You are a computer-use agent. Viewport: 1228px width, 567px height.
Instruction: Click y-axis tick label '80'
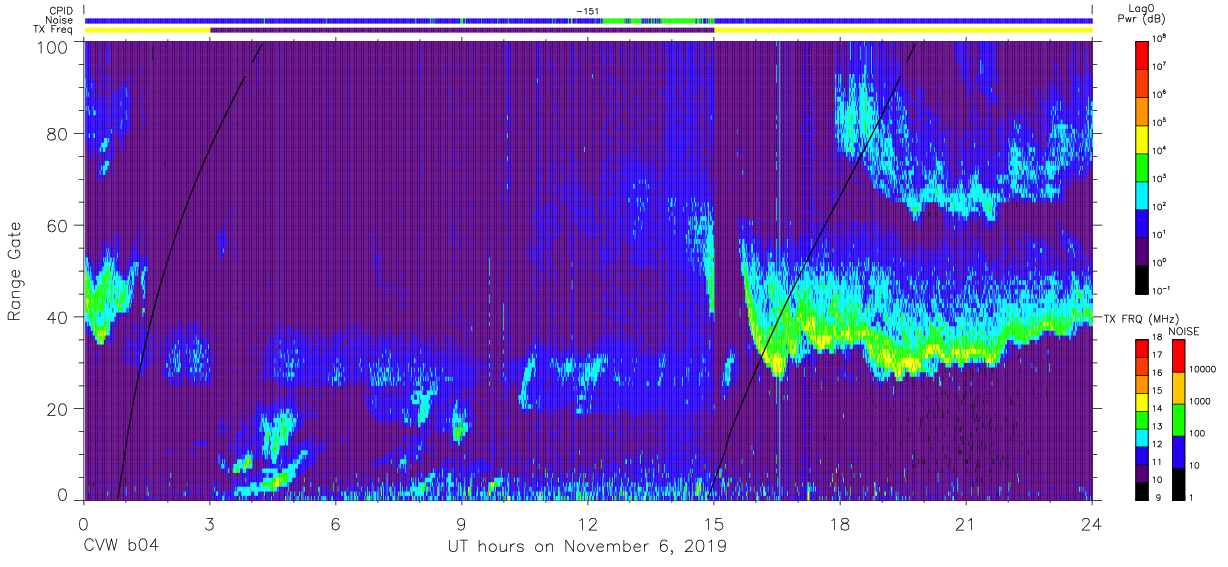tap(58, 134)
